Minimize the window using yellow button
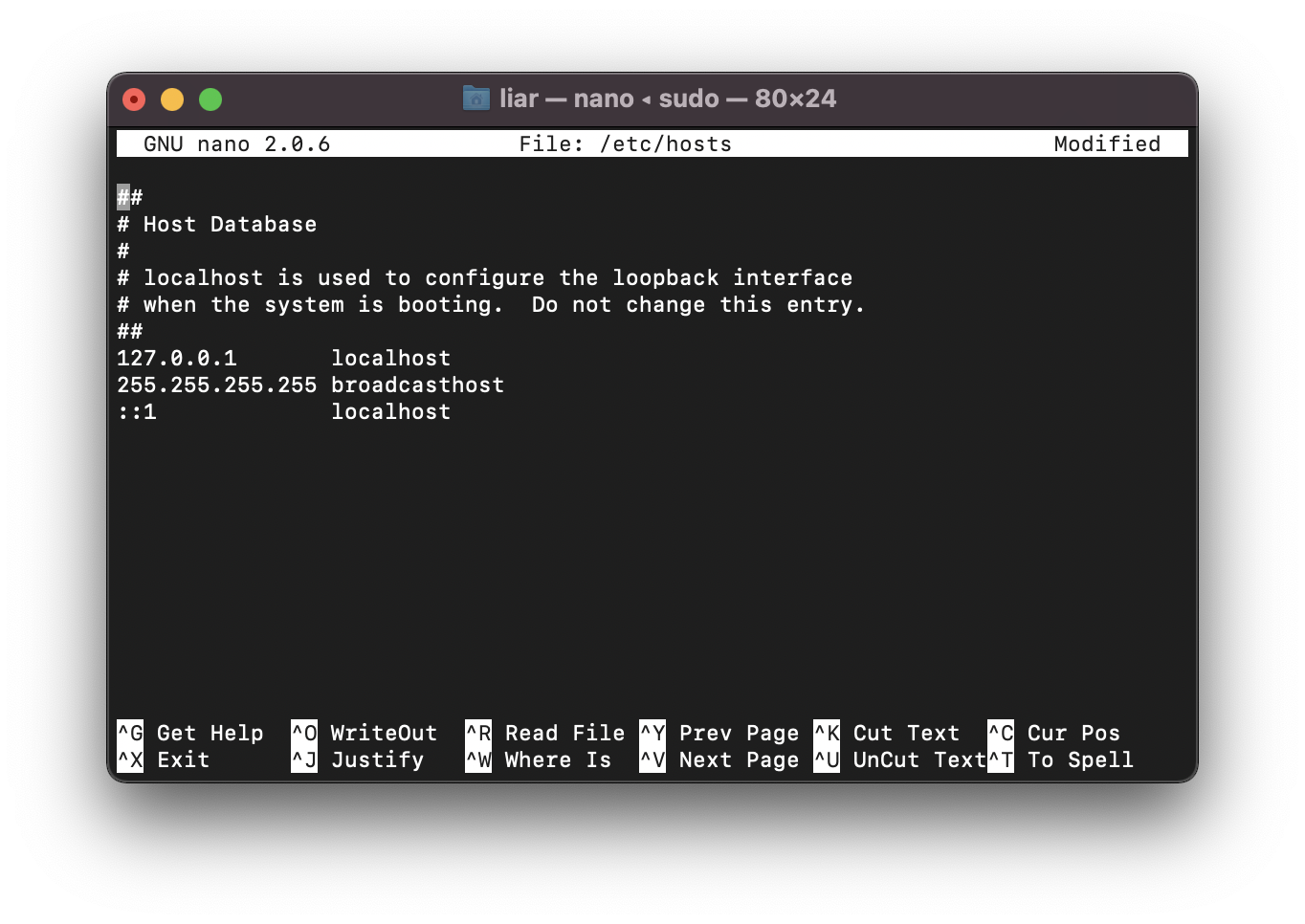1305x924 pixels. point(172,99)
